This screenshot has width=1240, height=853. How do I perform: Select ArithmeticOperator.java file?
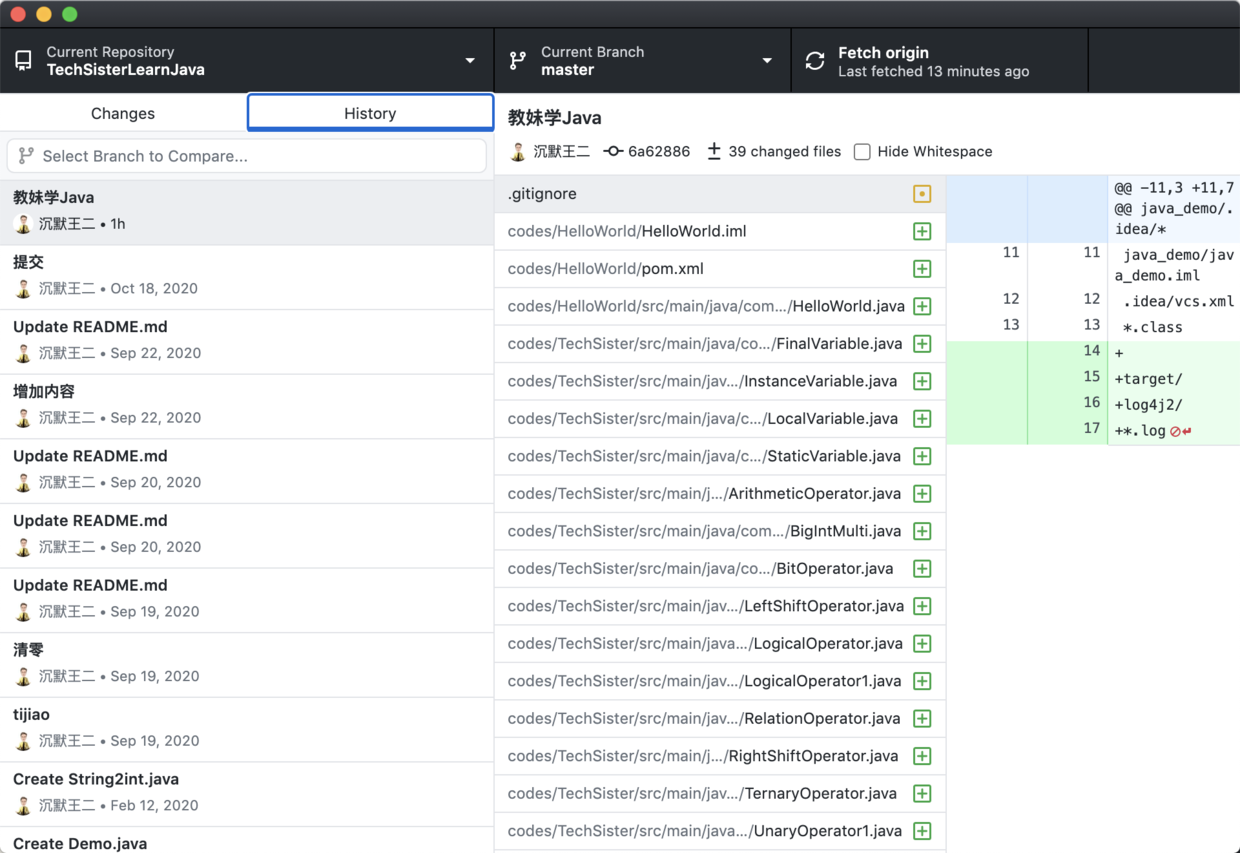(x=720, y=494)
